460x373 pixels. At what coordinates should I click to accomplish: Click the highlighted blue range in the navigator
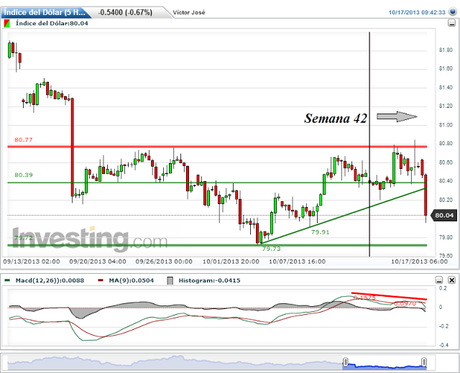(x=385, y=366)
